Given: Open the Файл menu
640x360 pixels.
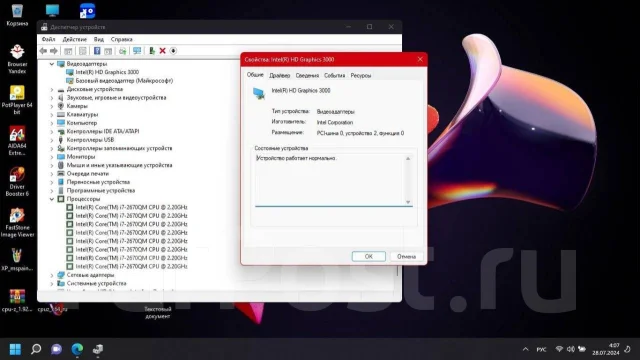Looking at the screenshot, I should coord(48,40).
